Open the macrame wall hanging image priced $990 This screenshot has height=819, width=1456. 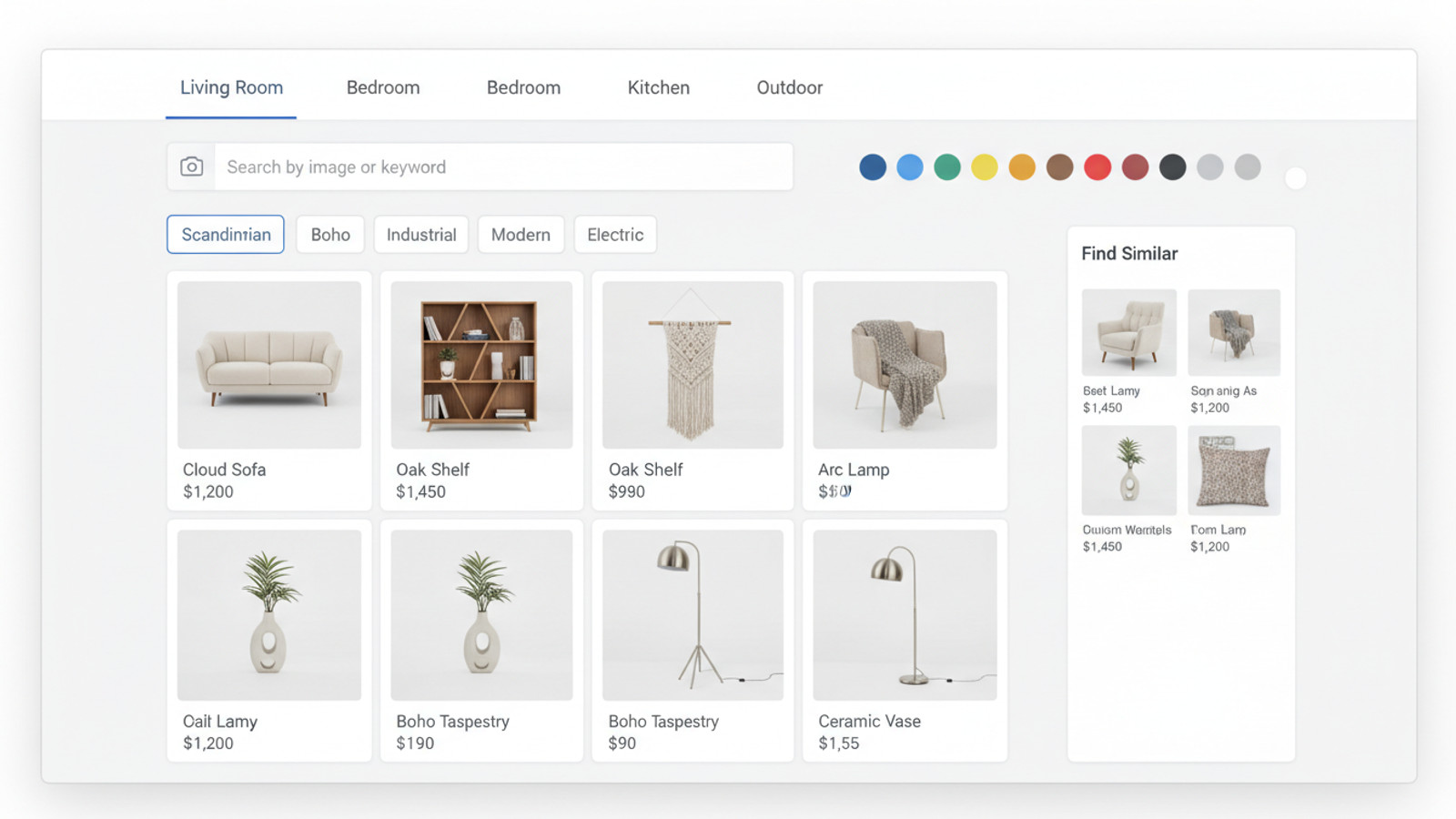pos(693,365)
